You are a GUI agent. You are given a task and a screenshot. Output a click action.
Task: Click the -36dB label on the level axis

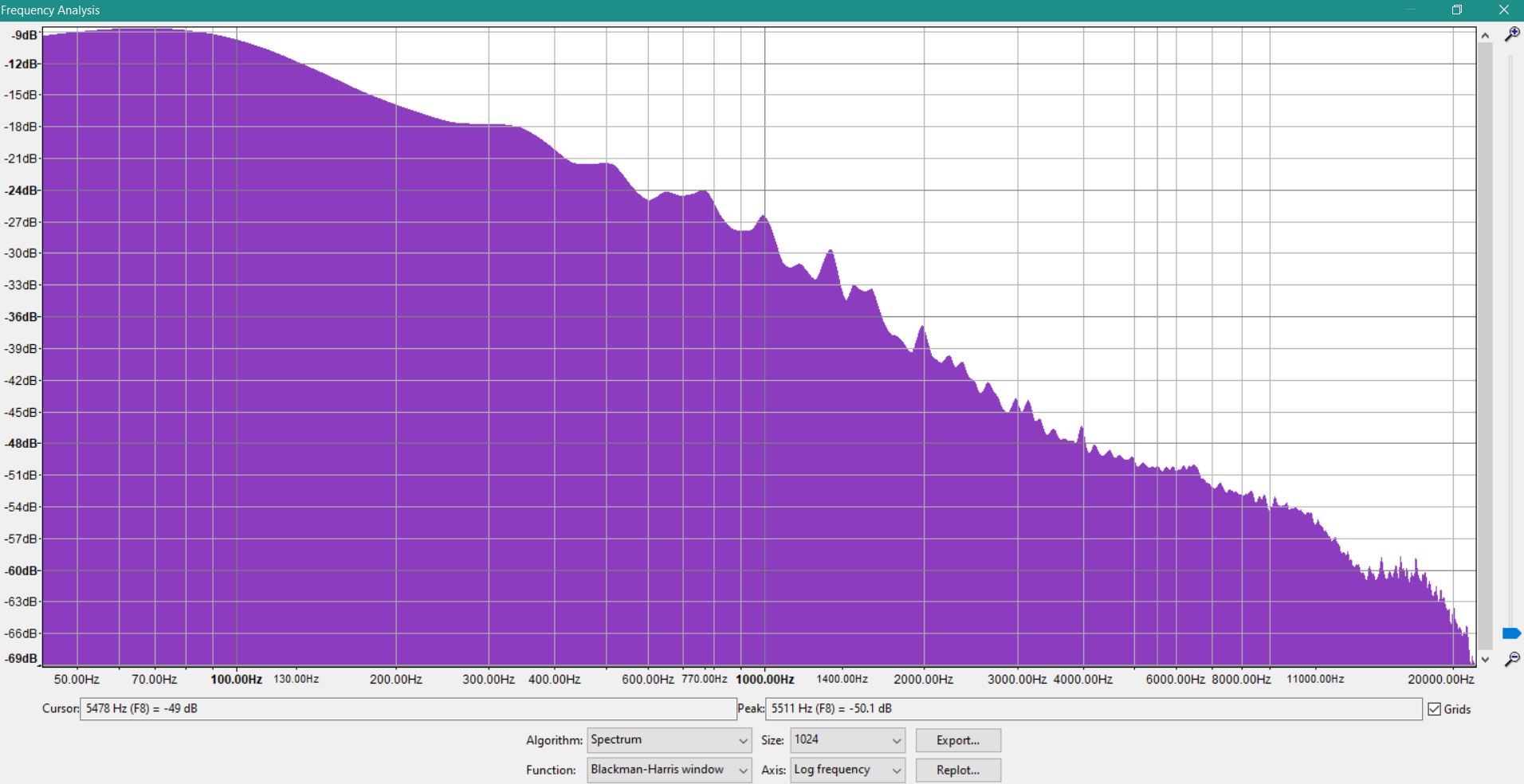point(22,317)
